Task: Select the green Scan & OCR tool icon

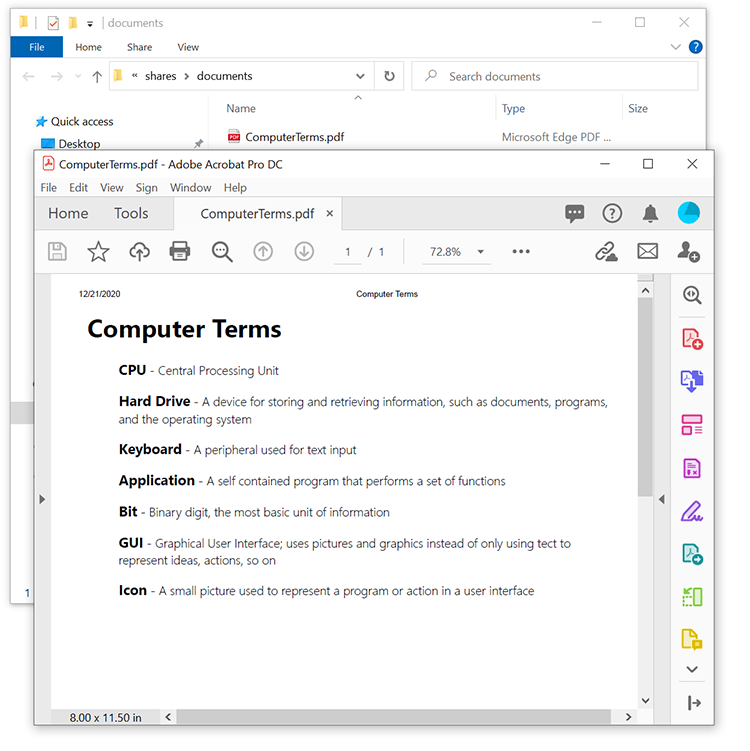Action: point(692,597)
